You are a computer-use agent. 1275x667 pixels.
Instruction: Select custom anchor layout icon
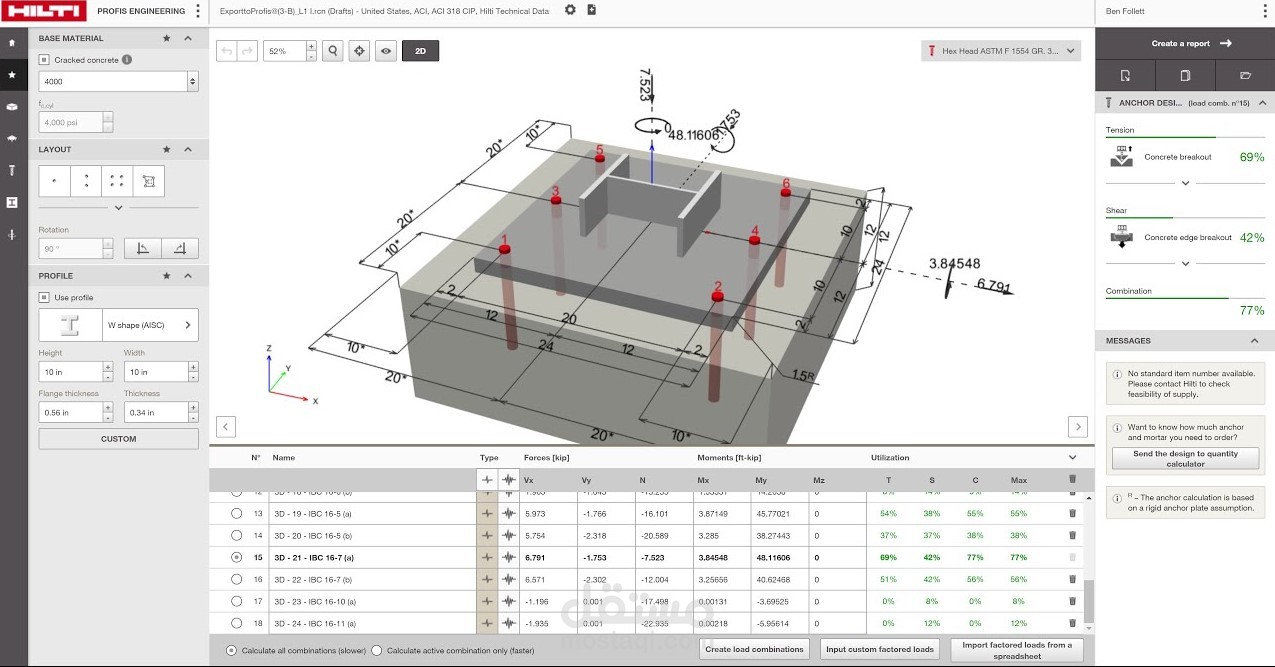[149, 181]
